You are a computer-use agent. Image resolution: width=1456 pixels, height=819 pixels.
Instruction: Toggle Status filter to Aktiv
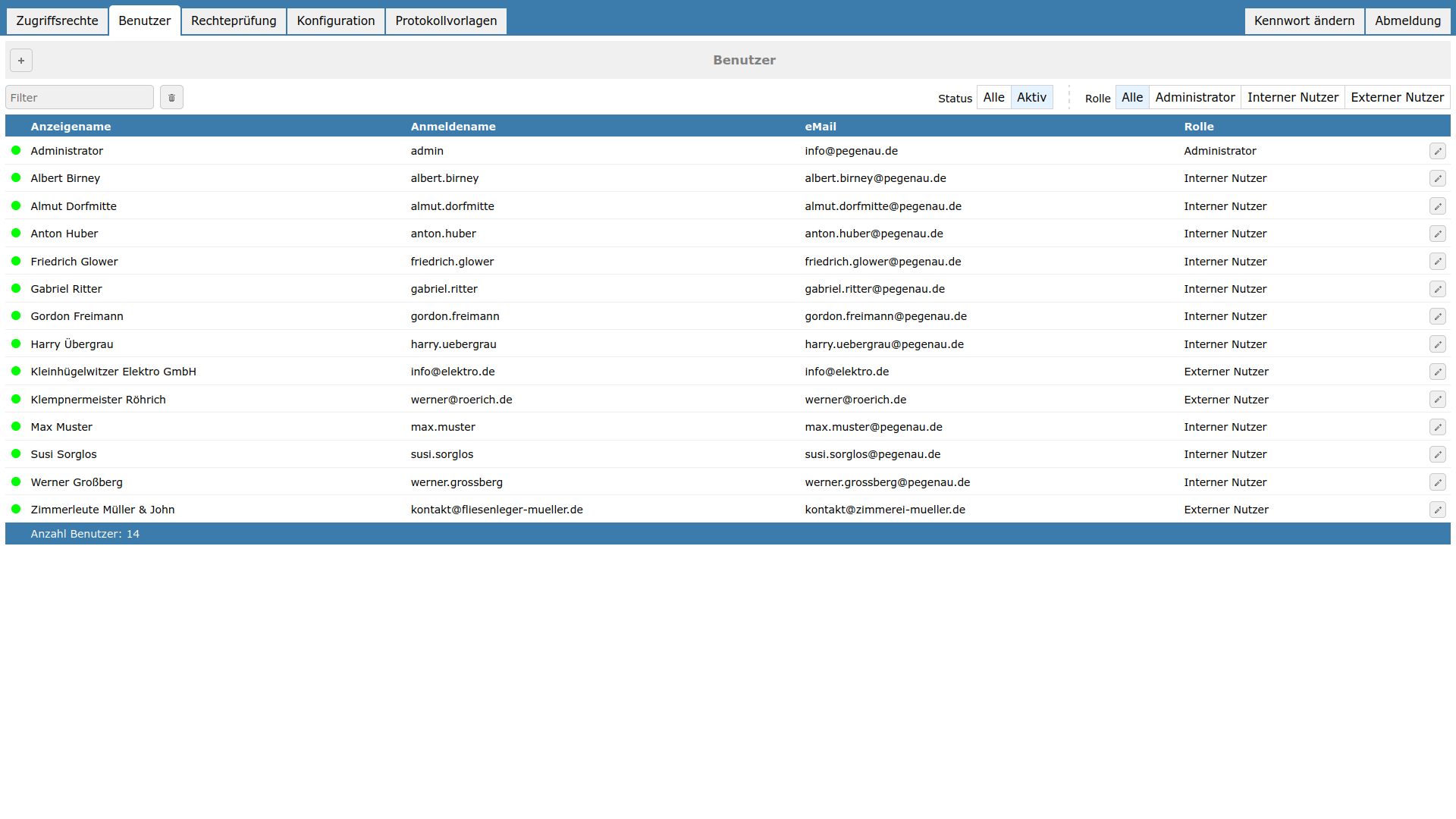coord(1031,98)
